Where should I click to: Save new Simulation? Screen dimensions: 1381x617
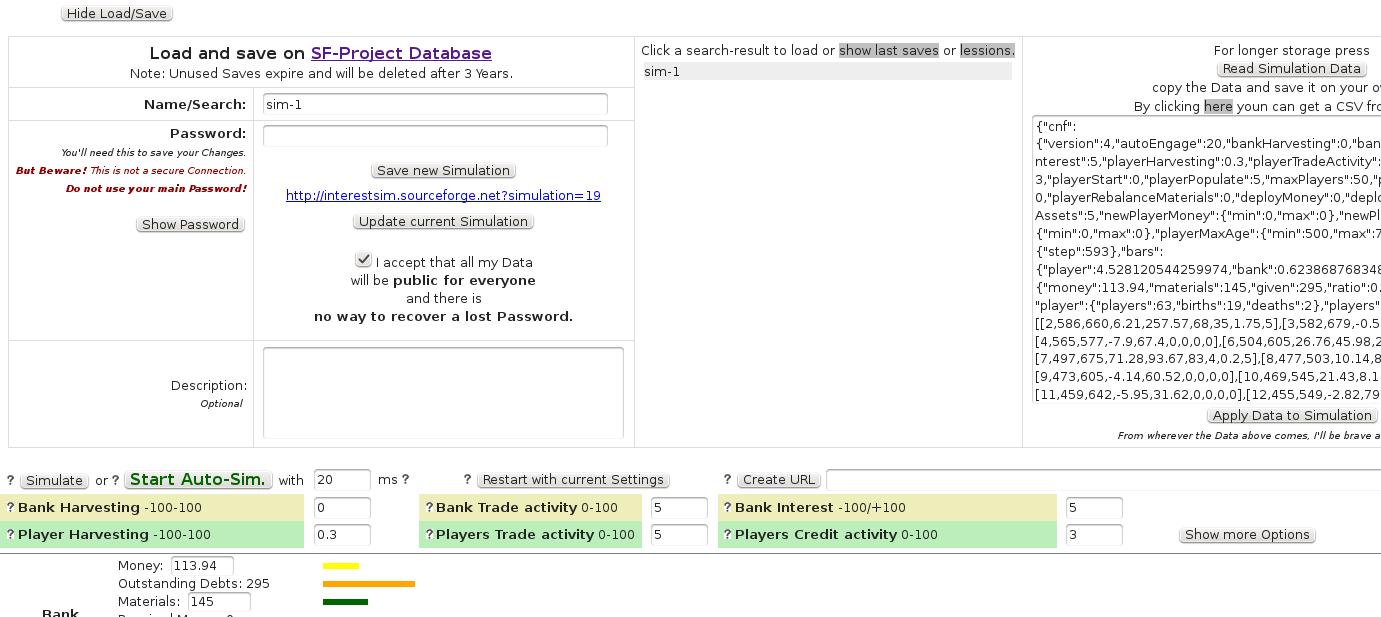click(x=443, y=170)
